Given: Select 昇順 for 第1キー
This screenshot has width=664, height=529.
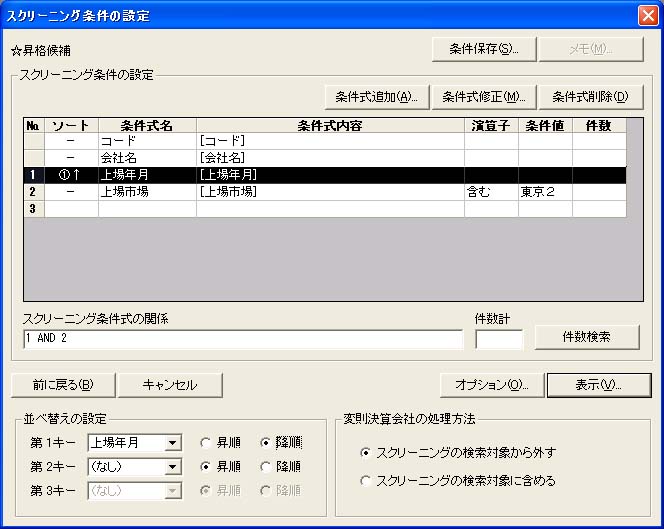Looking at the screenshot, I should pyautogui.click(x=205, y=443).
